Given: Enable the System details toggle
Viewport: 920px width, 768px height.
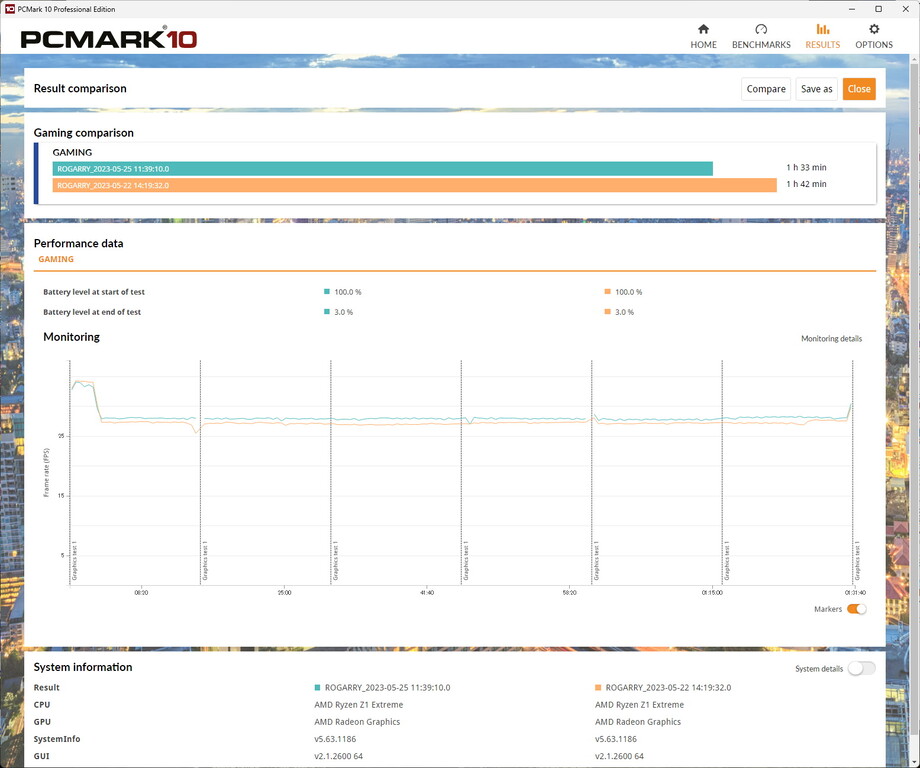Looking at the screenshot, I should point(862,668).
